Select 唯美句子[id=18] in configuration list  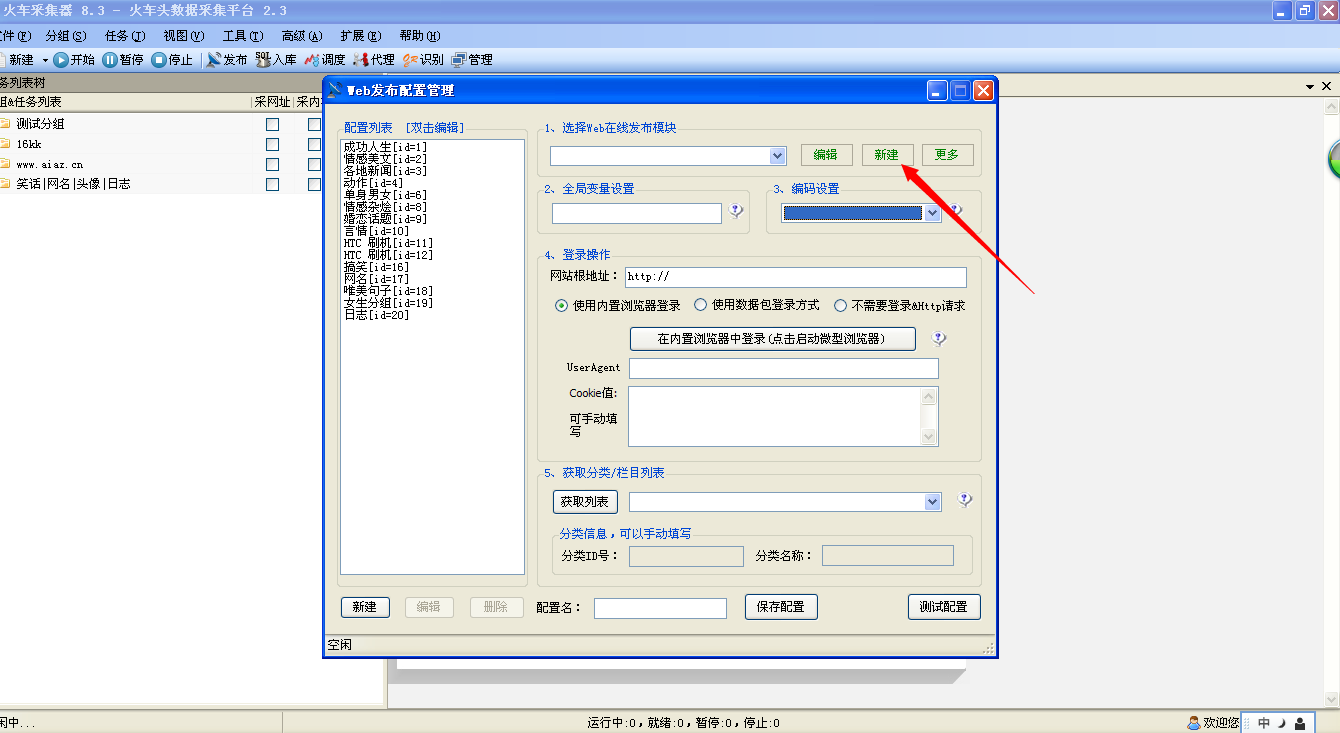(x=388, y=291)
